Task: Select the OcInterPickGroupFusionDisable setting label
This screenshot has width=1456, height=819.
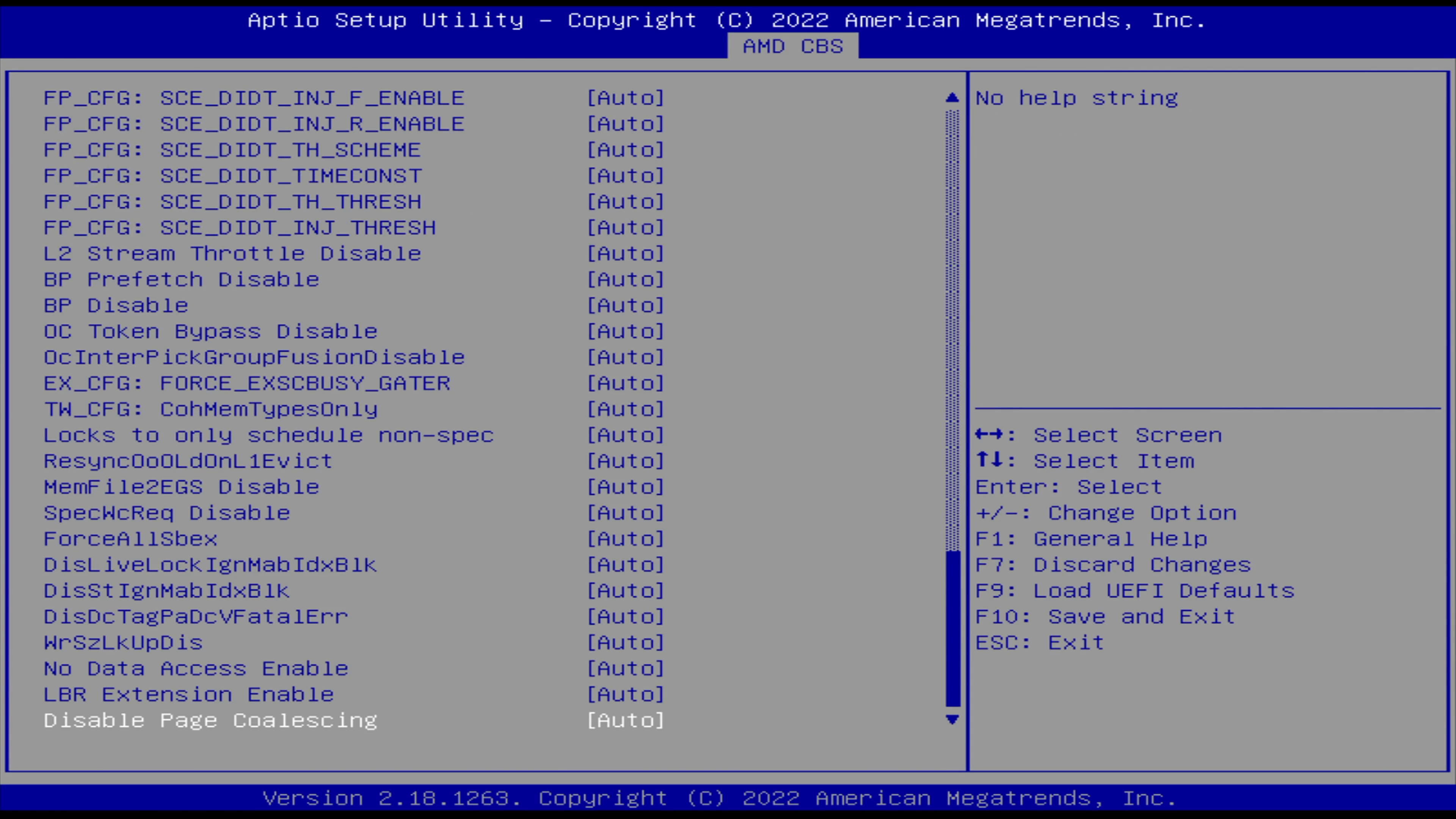Action: 254,357
